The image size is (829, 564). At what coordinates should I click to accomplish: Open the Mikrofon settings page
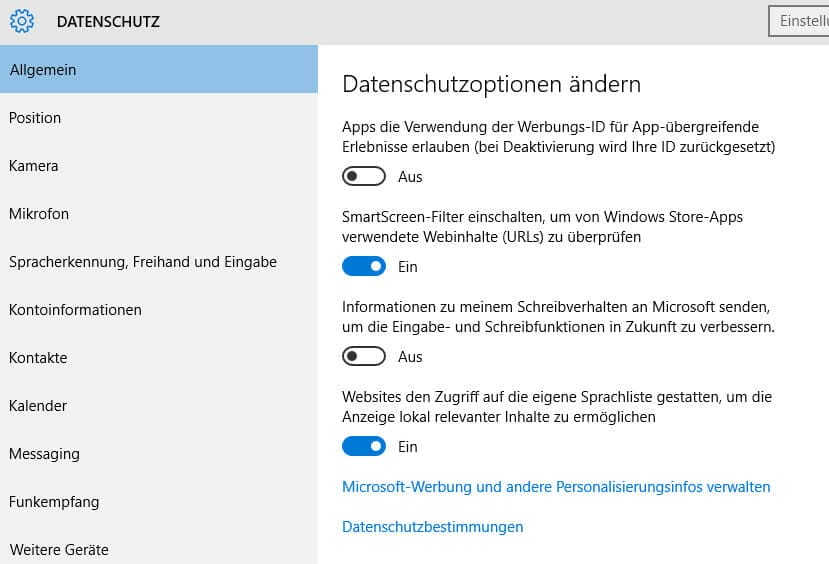click(39, 214)
